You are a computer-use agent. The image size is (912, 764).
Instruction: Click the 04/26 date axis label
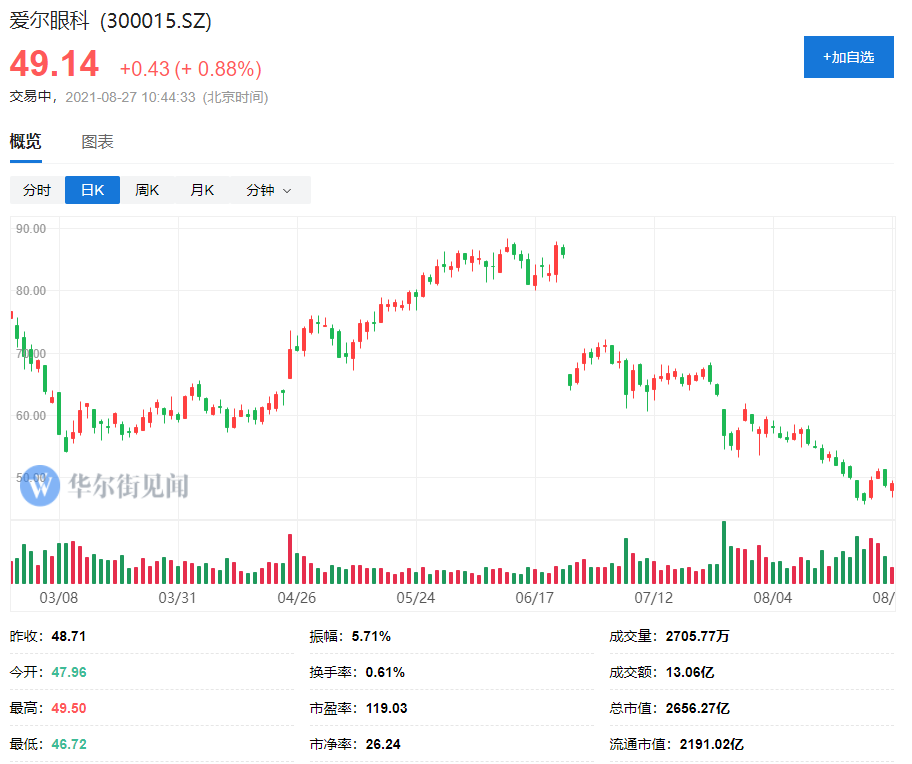(x=297, y=598)
